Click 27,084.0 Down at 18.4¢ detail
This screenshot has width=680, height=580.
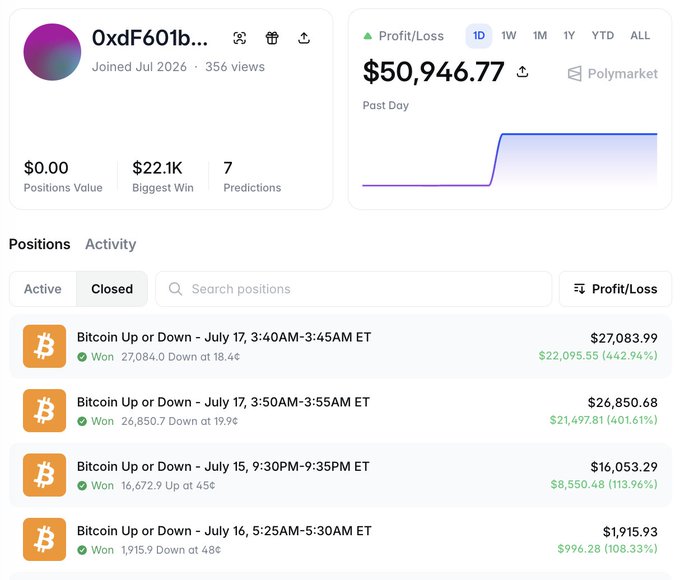pyautogui.click(x=180, y=357)
